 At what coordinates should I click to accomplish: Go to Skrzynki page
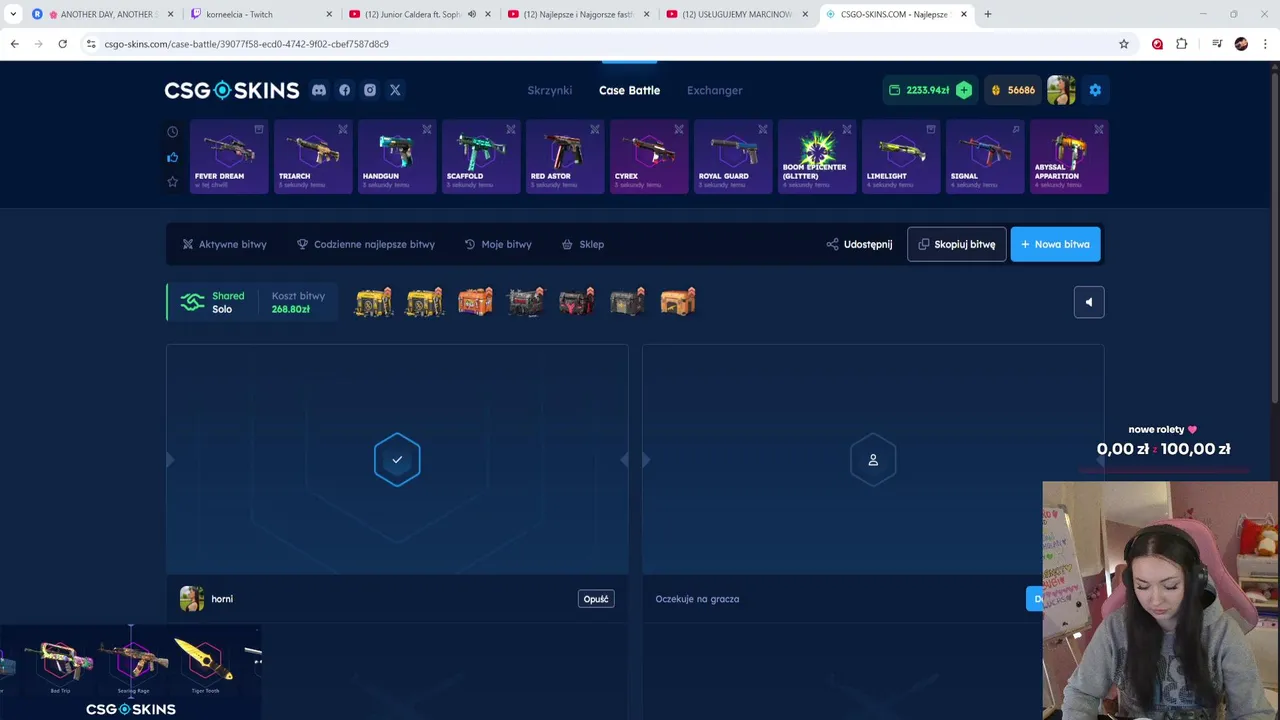pyautogui.click(x=550, y=90)
